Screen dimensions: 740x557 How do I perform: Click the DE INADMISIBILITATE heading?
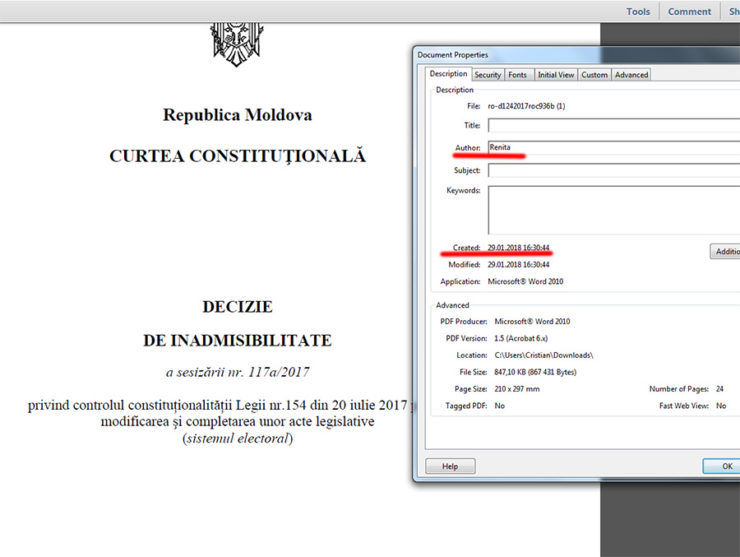(x=237, y=340)
